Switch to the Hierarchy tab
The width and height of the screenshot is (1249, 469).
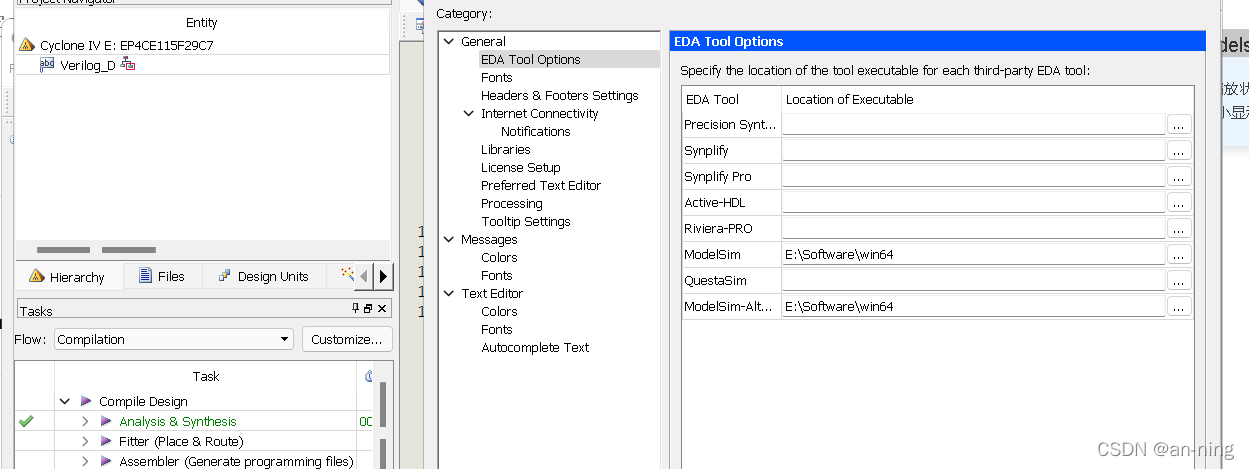[x=69, y=276]
